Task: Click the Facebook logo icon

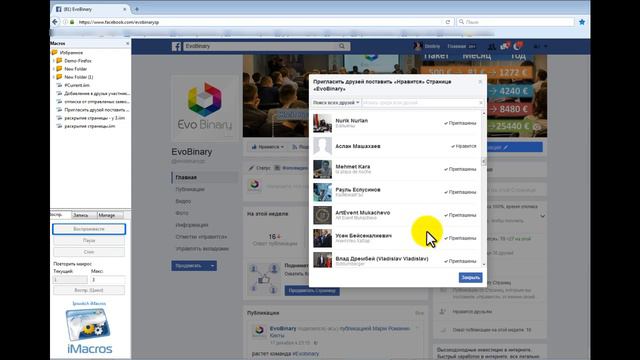Action: 176,47
